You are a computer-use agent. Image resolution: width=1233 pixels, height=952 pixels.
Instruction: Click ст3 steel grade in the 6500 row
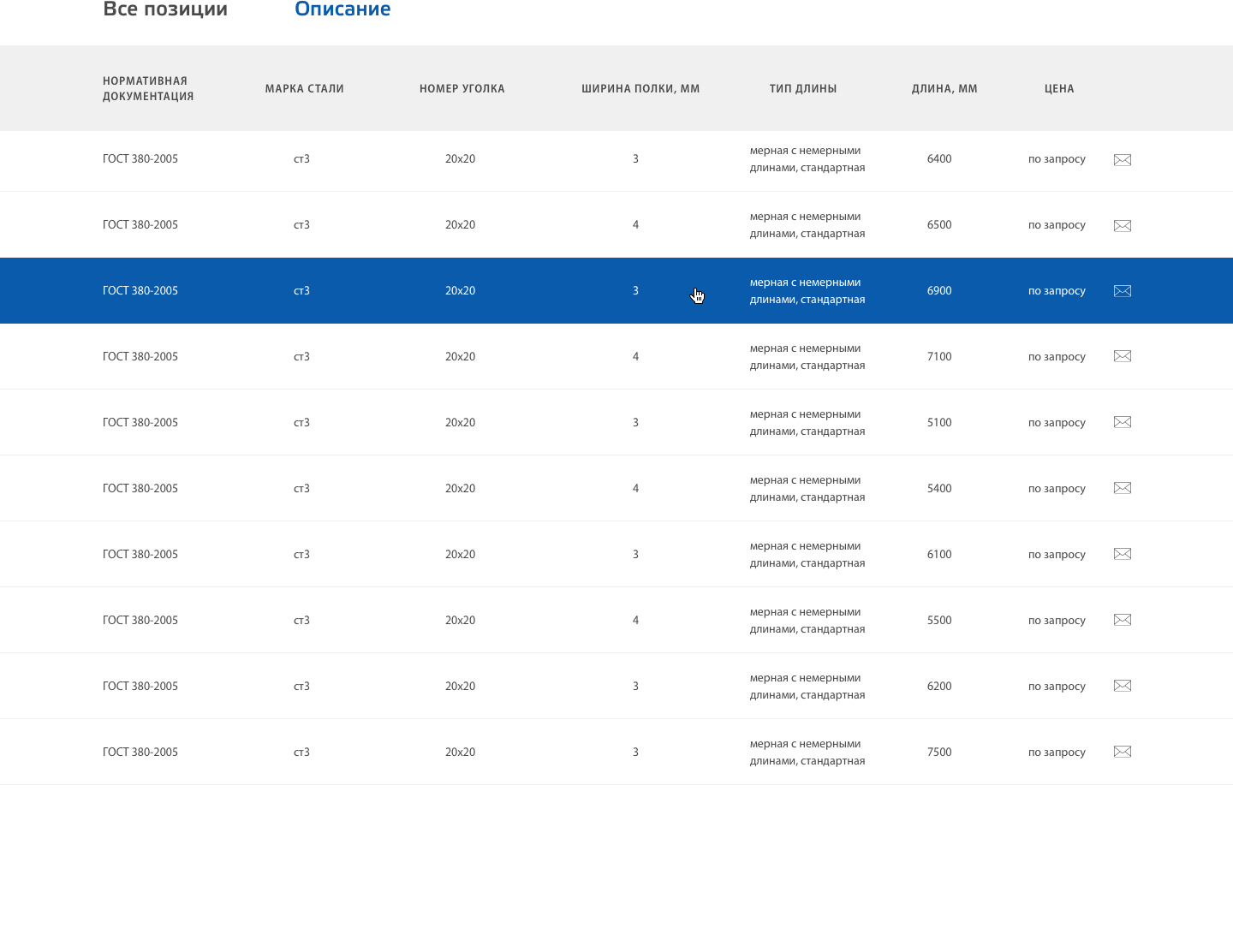pos(301,225)
